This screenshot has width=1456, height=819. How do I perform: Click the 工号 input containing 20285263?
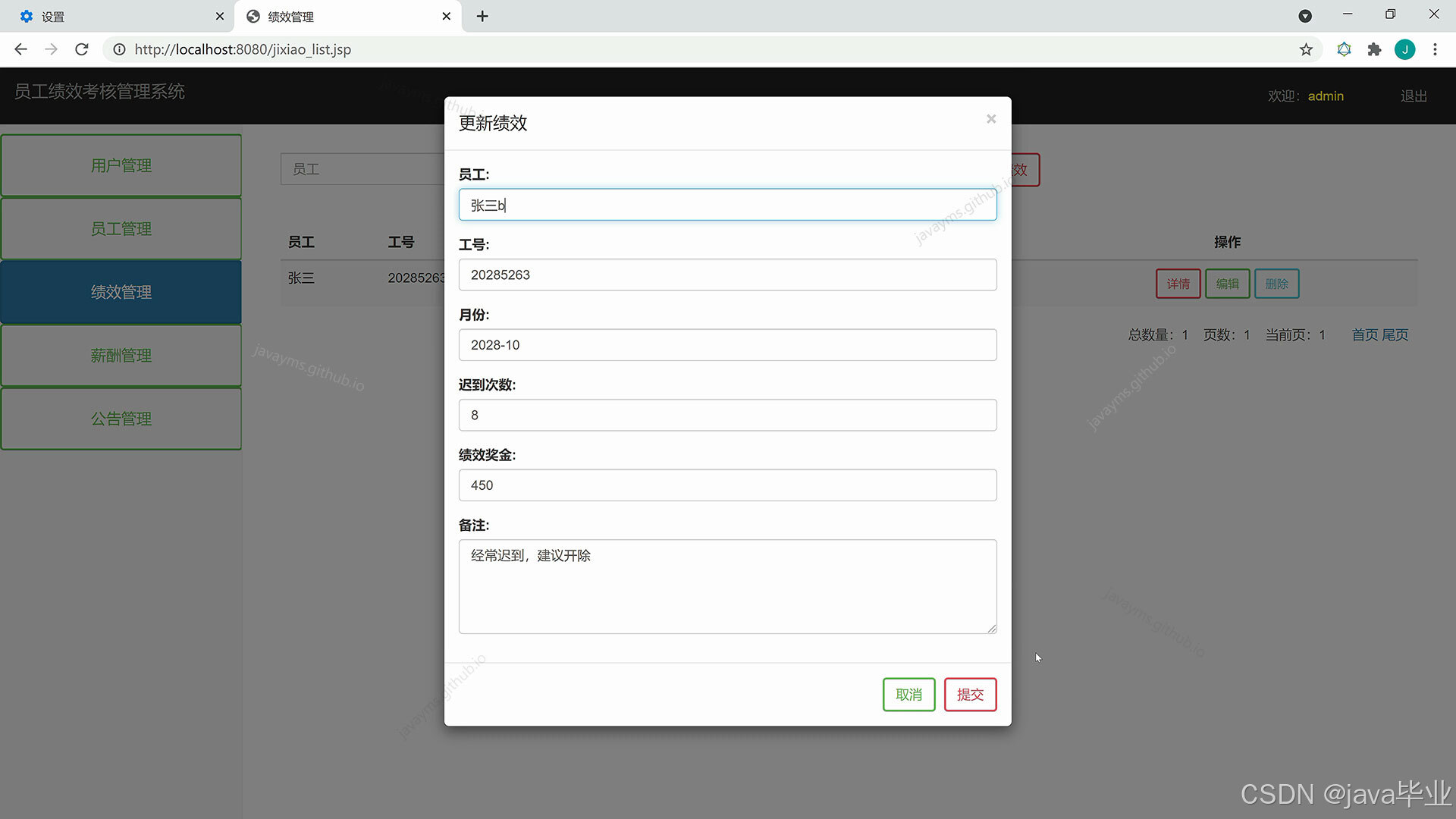click(727, 275)
